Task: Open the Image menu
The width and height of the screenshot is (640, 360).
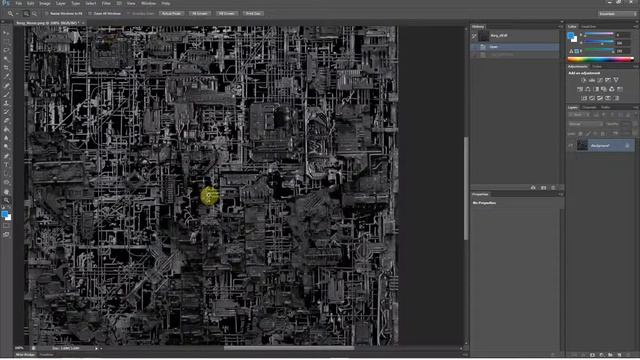Action: pos(45,3)
